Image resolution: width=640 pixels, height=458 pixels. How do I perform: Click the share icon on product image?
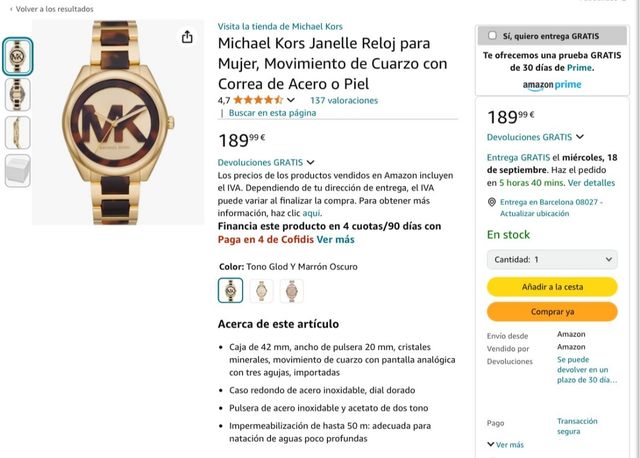coord(187,37)
